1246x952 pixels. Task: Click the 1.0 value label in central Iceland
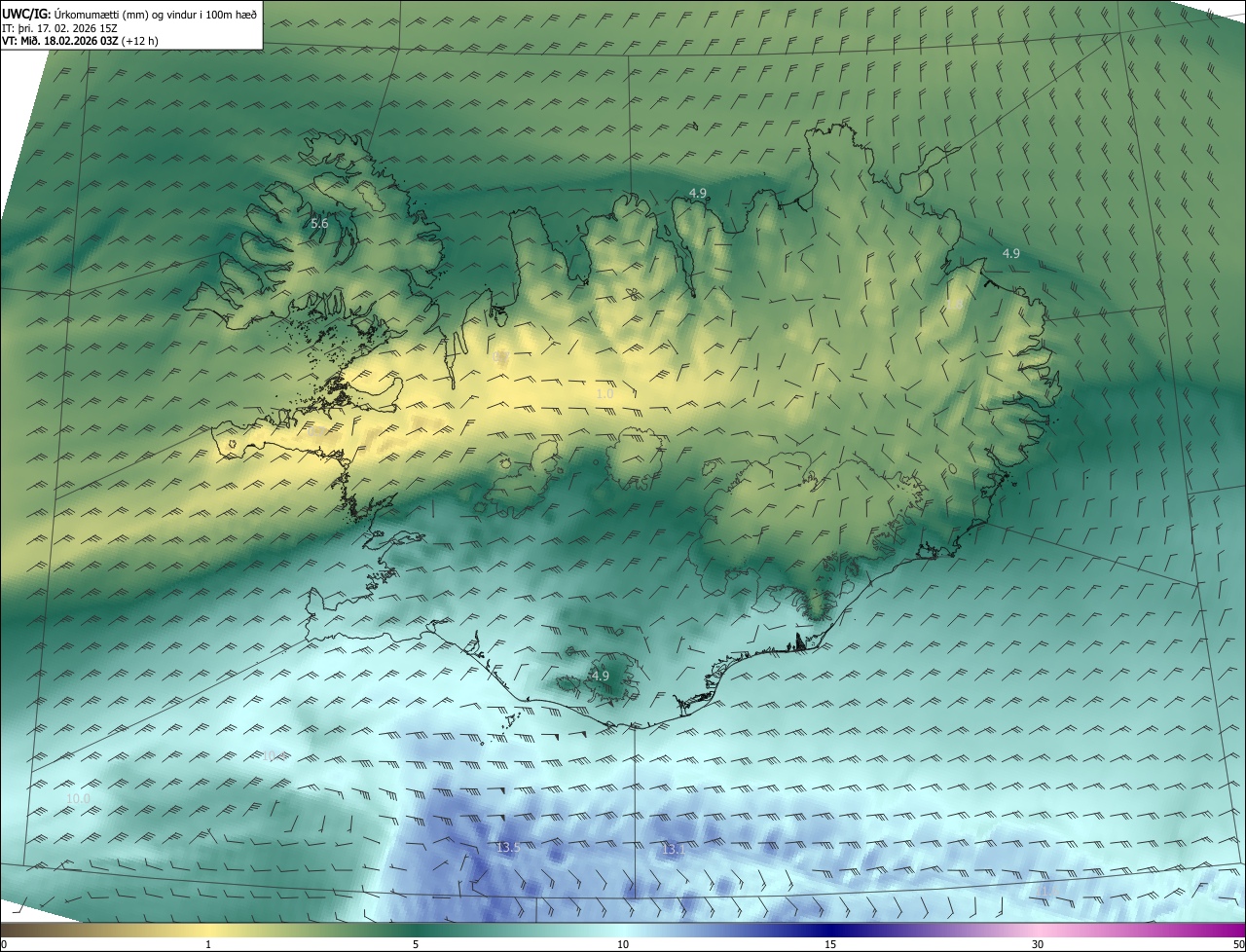point(605,393)
